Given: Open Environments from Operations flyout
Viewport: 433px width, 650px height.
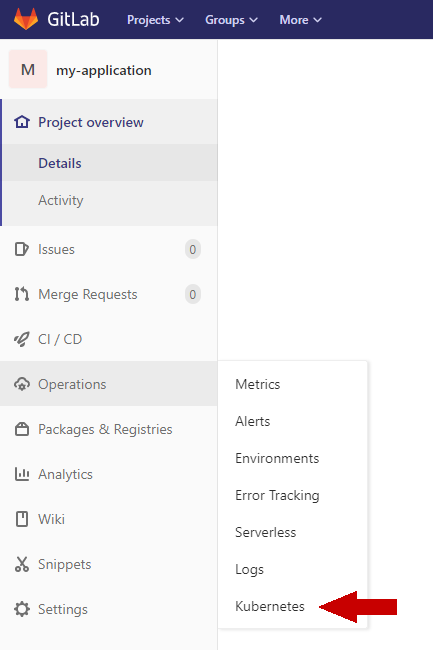Looking at the screenshot, I should pos(277,458).
